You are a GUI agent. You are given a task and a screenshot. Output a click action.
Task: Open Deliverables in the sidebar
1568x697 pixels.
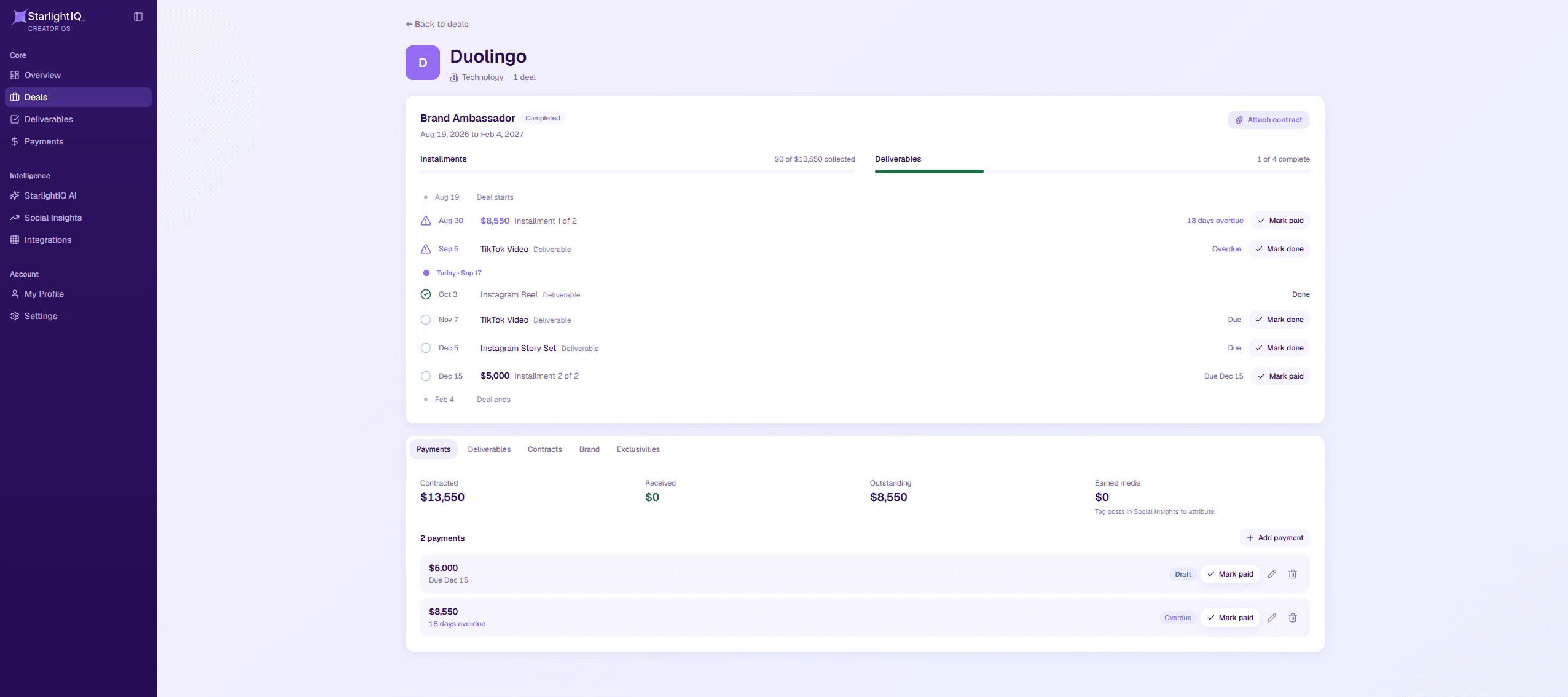pyautogui.click(x=78, y=119)
